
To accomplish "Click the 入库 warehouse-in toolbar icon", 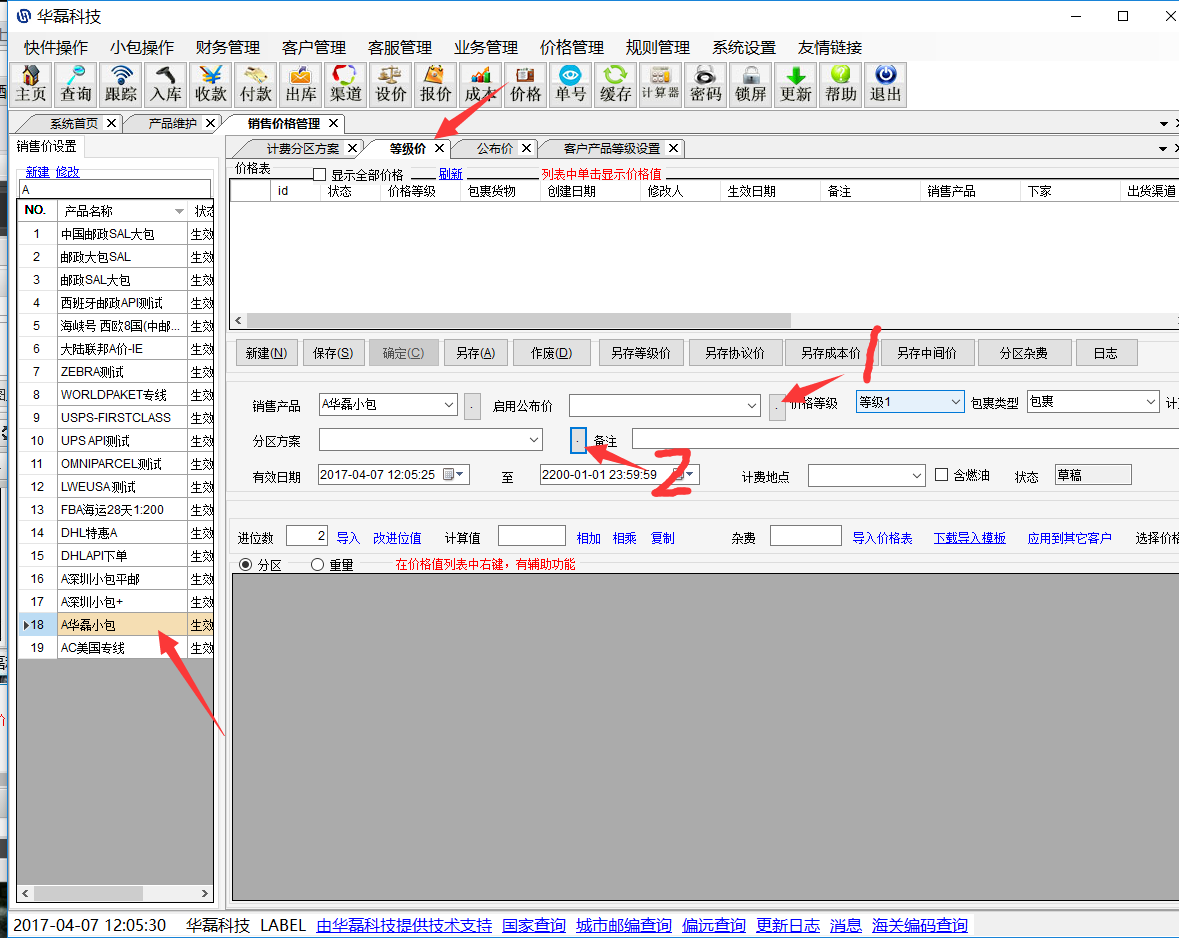I will pos(166,84).
